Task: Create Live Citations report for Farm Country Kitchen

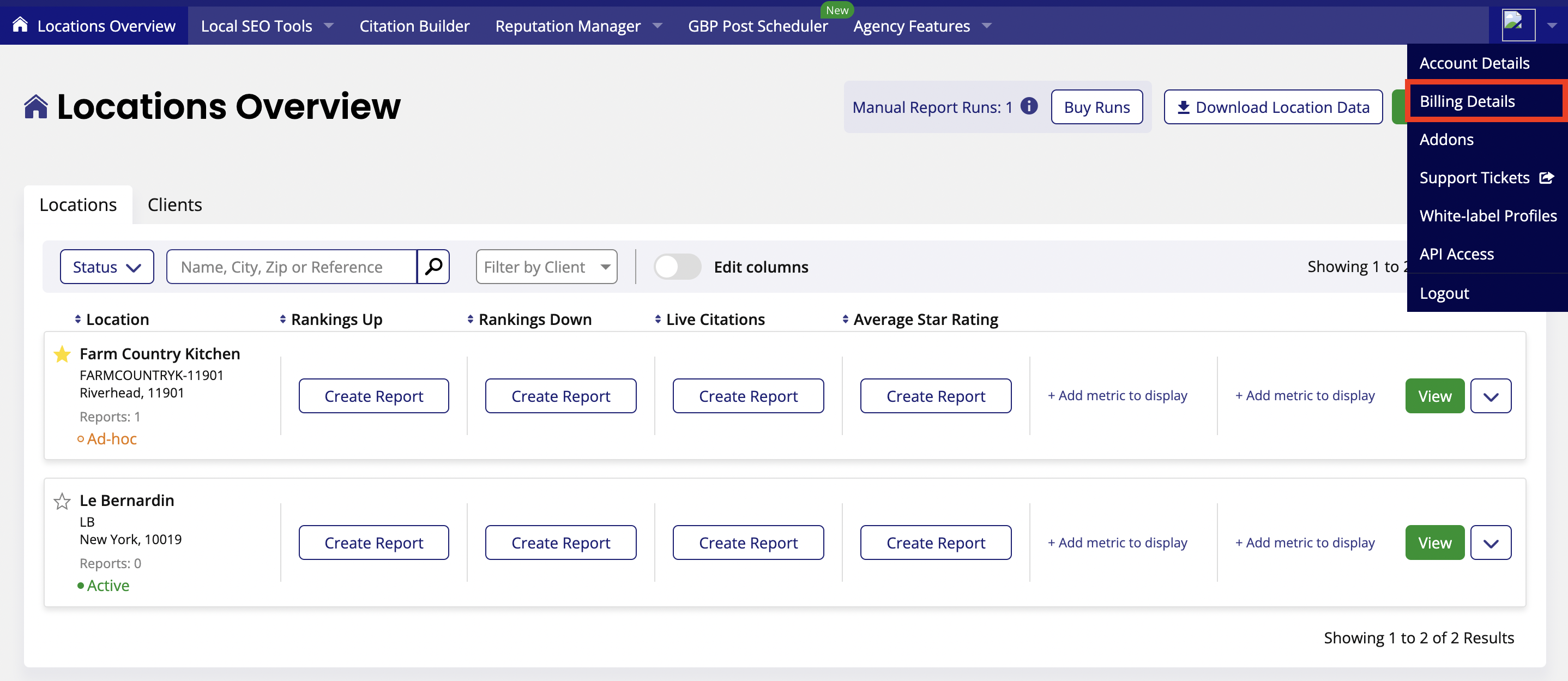Action: coord(748,396)
